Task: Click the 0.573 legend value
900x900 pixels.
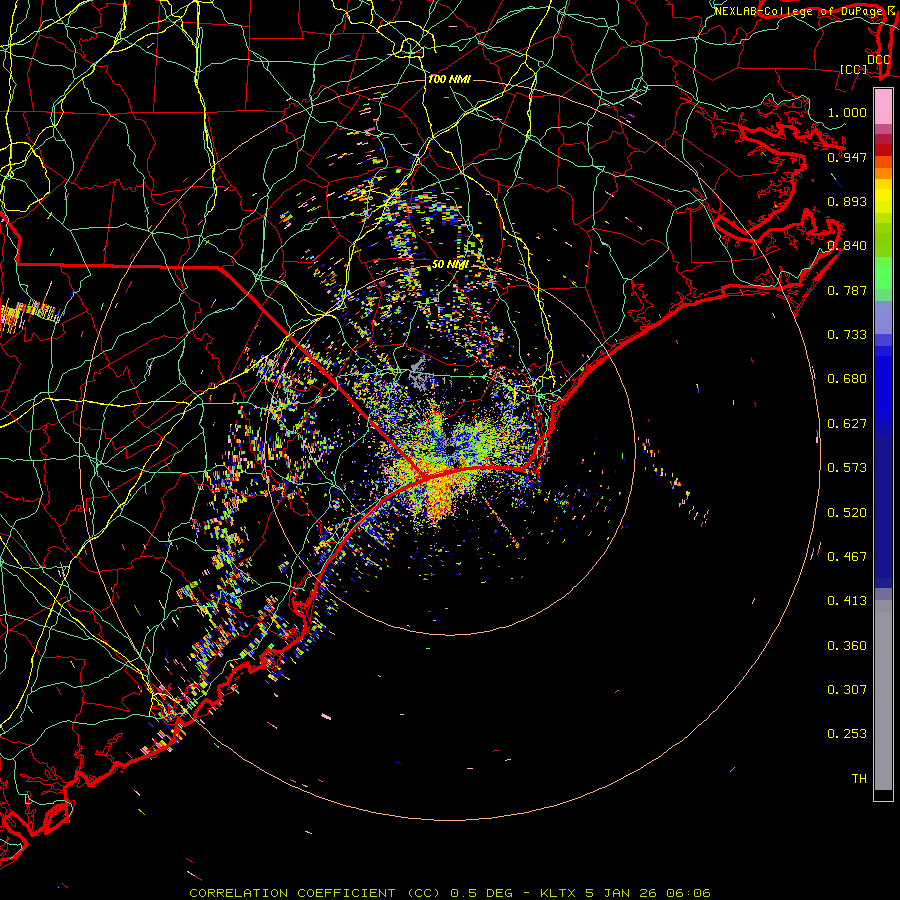Action: coord(847,468)
